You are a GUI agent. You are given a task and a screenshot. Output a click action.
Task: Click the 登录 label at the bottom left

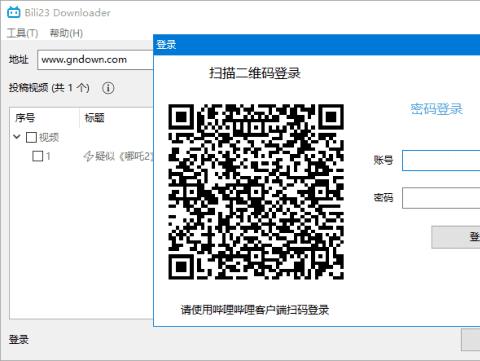19,340
